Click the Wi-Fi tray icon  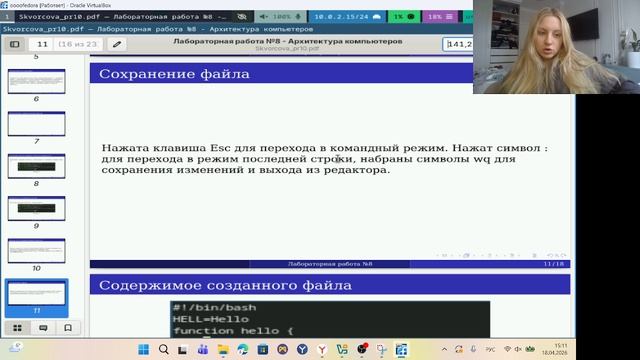[x=507, y=349]
